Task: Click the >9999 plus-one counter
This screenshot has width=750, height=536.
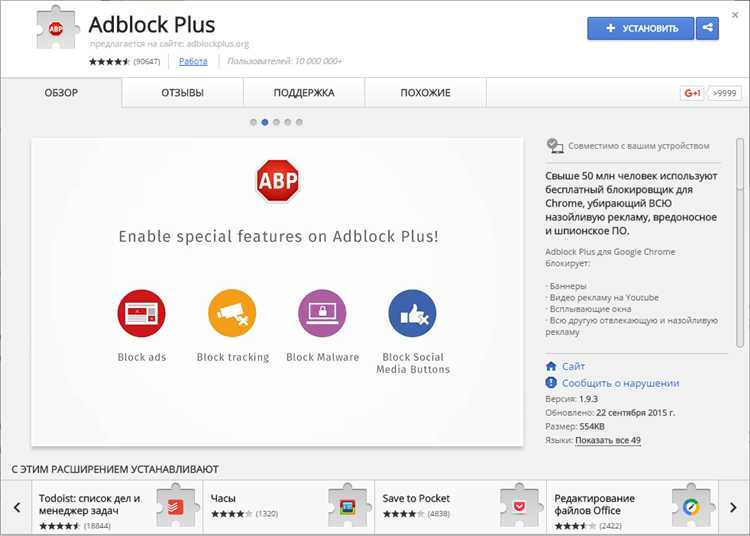Action: pyautogui.click(x=724, y=93)
